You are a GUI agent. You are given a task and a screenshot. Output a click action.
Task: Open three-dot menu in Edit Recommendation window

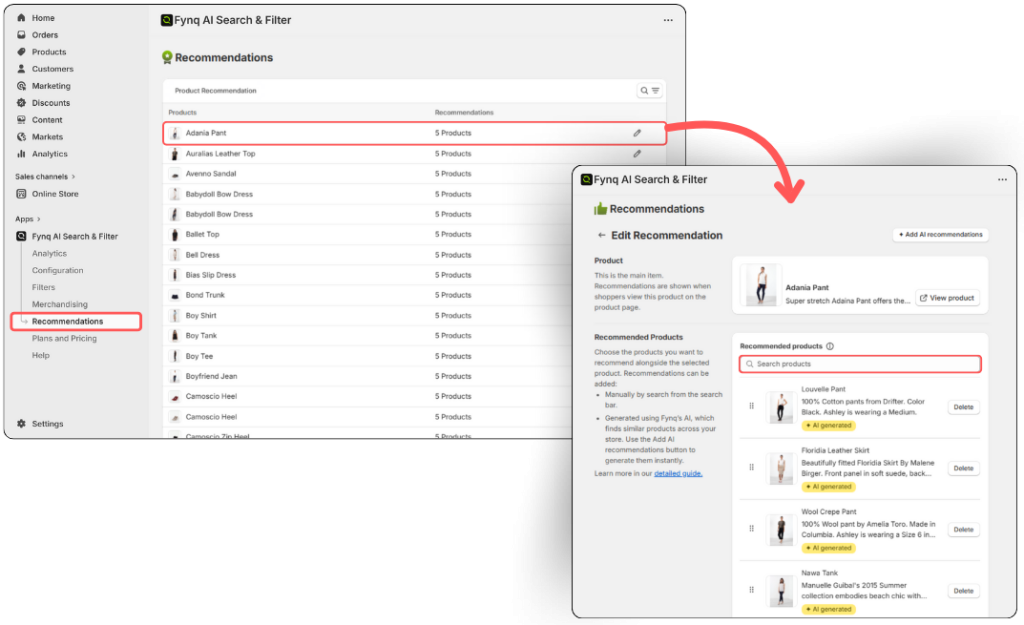pos(1002,180)
